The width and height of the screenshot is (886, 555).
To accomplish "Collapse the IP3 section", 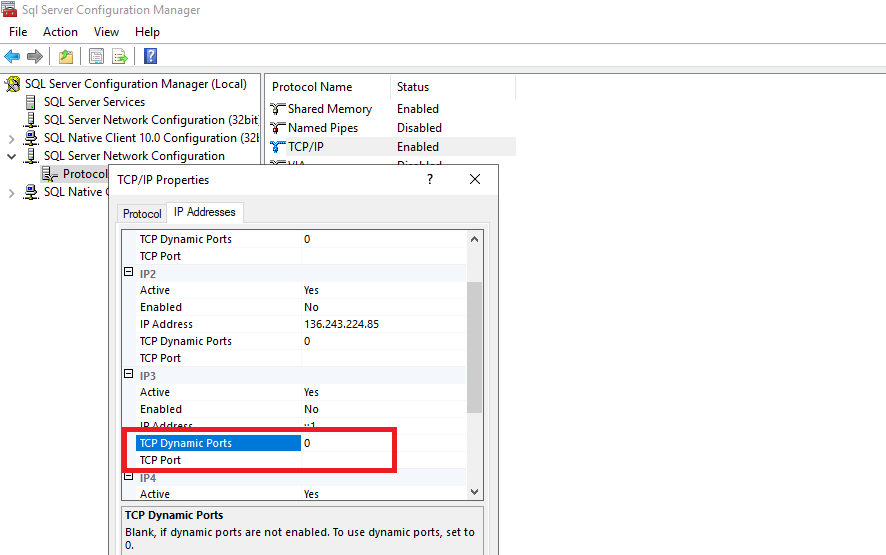I will [128, 375].
